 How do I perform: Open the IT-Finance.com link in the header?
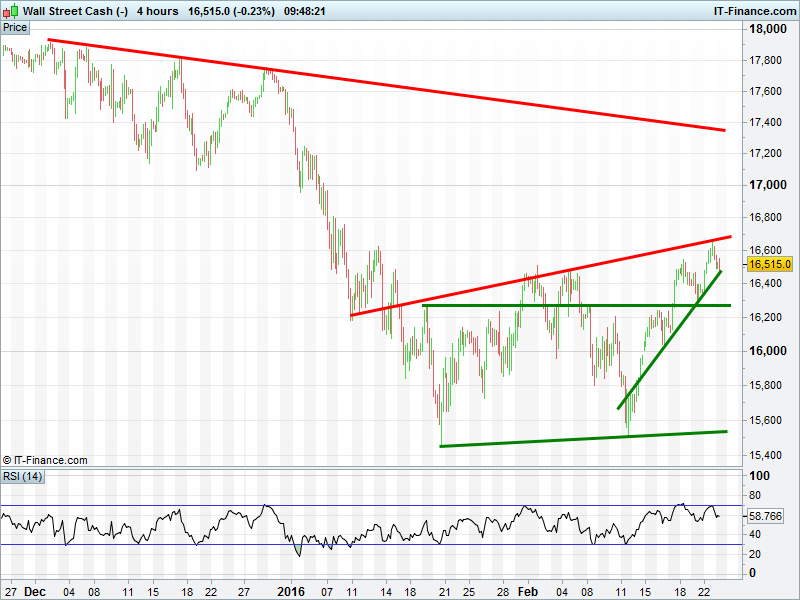pyautogui.click(x=755, y=11)
